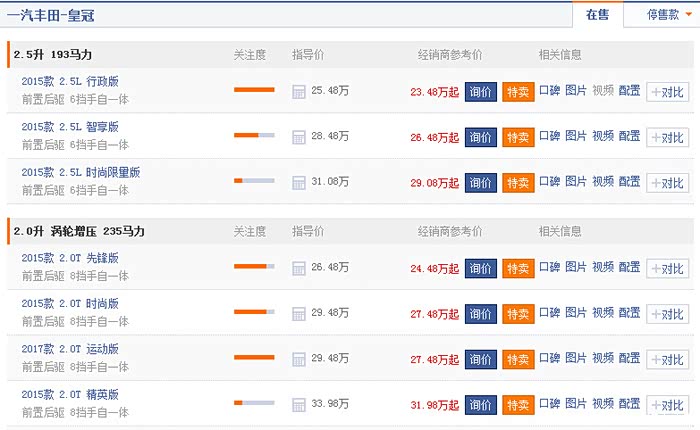This screenshot has height=430, width=700.
Task: Open calculator icon for 2.5L 智享版
Action: pos(299,138)
